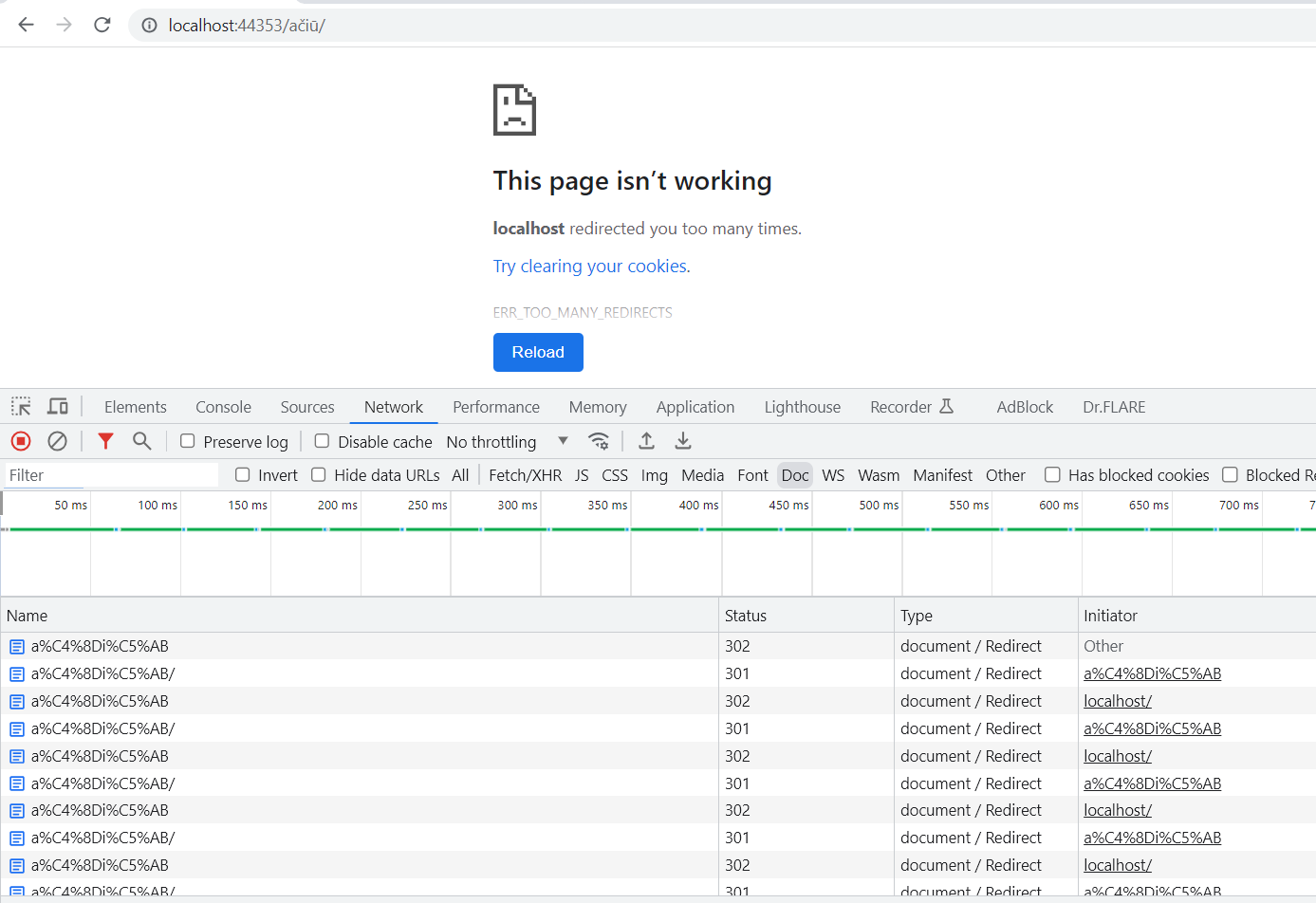
Task: Click the import HAR file upload icon
Action: click(x=646, y=441)
